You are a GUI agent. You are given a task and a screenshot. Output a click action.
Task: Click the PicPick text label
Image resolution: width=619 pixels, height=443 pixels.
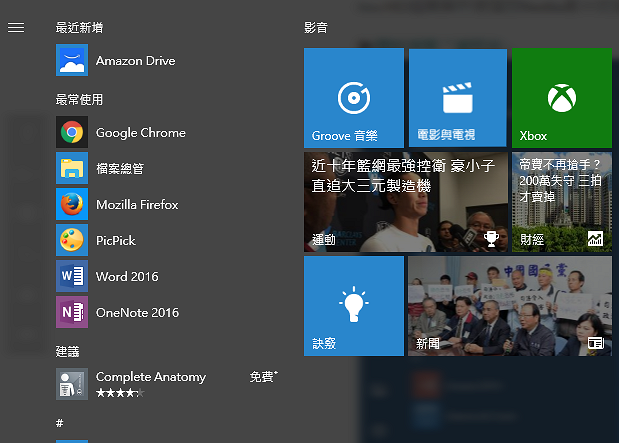(116, 240)
